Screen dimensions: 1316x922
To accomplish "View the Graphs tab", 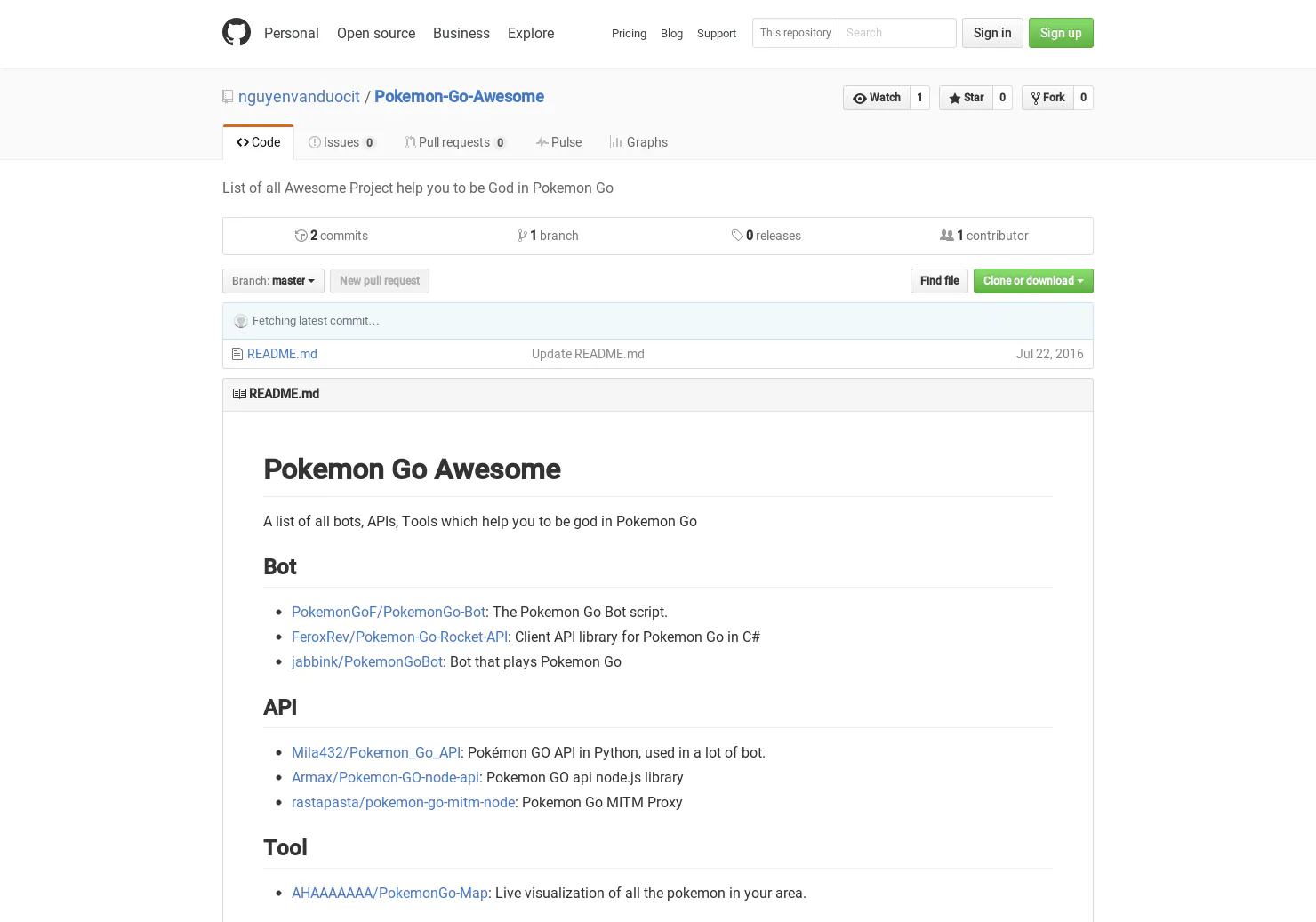I will pos(638,142).
